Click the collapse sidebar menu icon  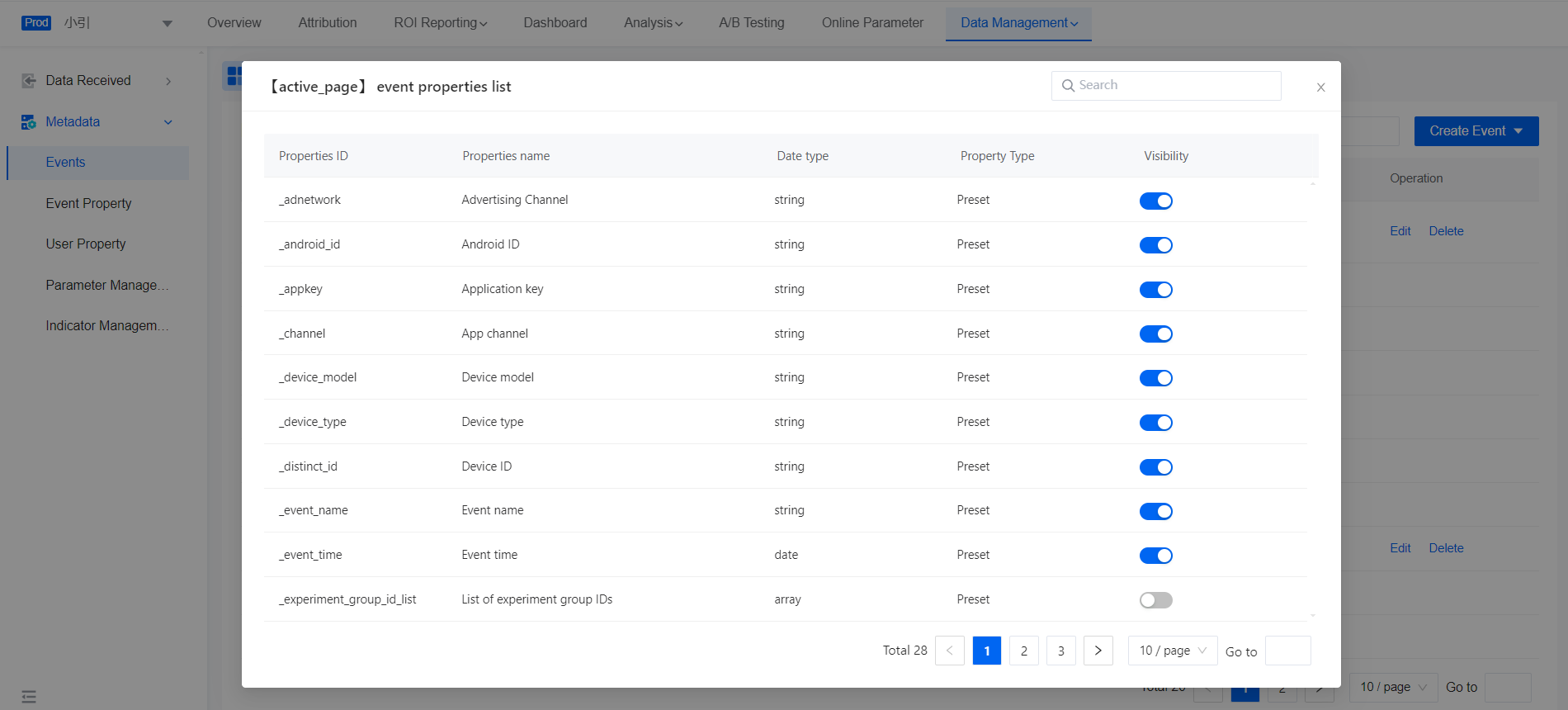click(29, 697)
